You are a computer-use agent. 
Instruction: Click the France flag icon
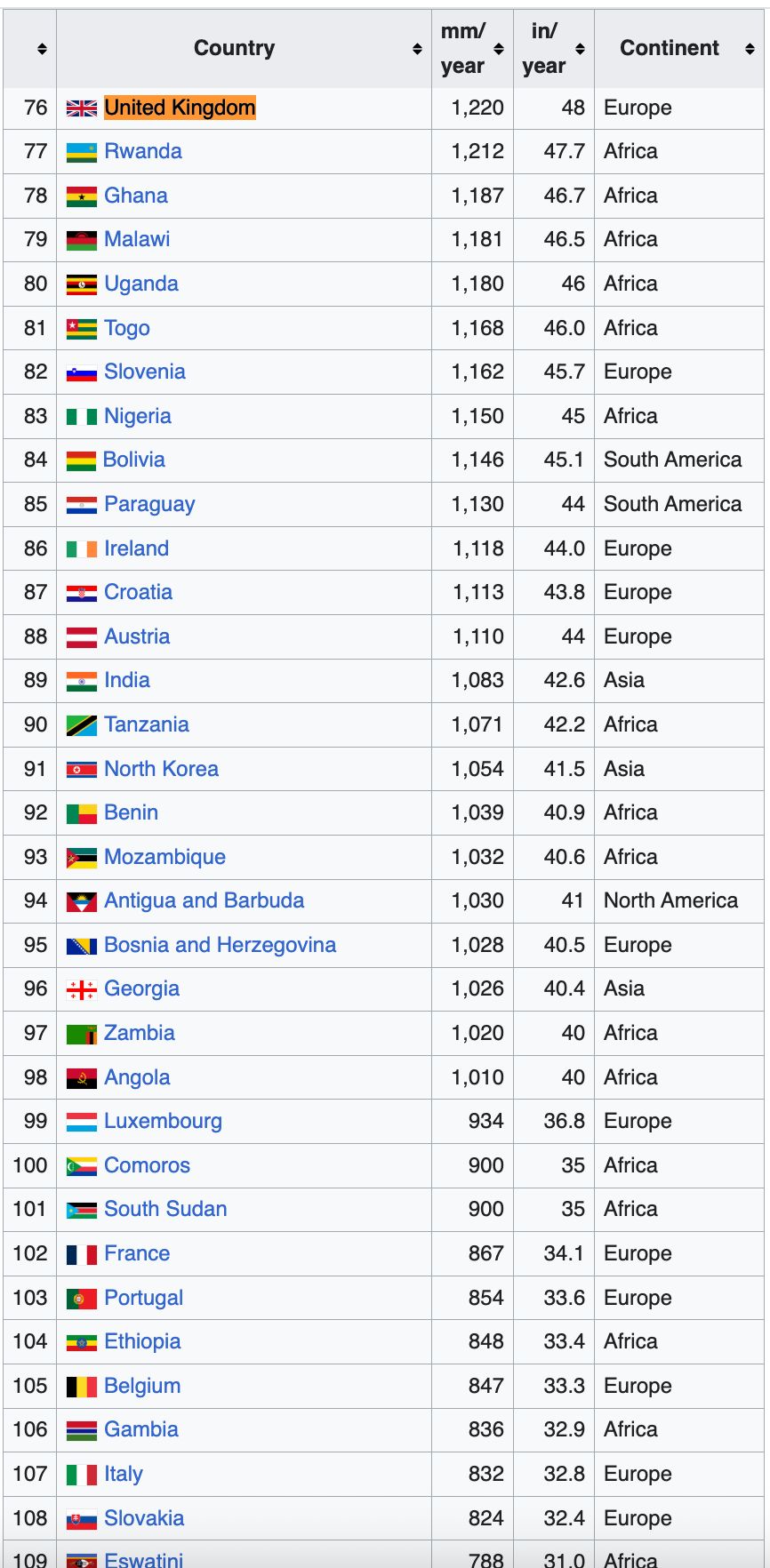tap(81, 1252)
